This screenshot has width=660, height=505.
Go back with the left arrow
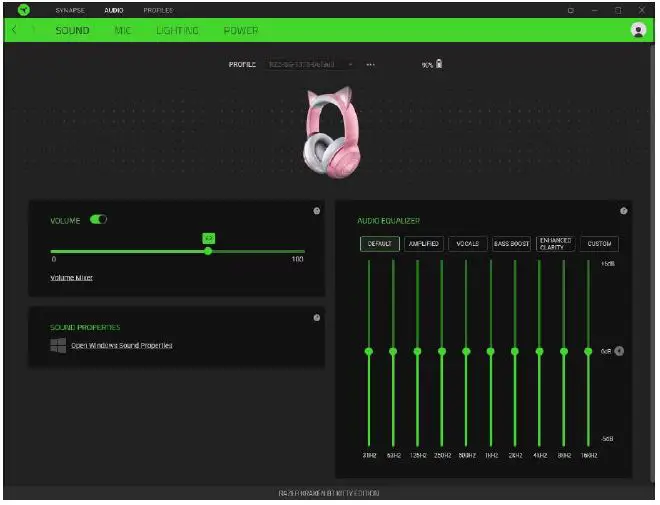click(x=14, y=29)
